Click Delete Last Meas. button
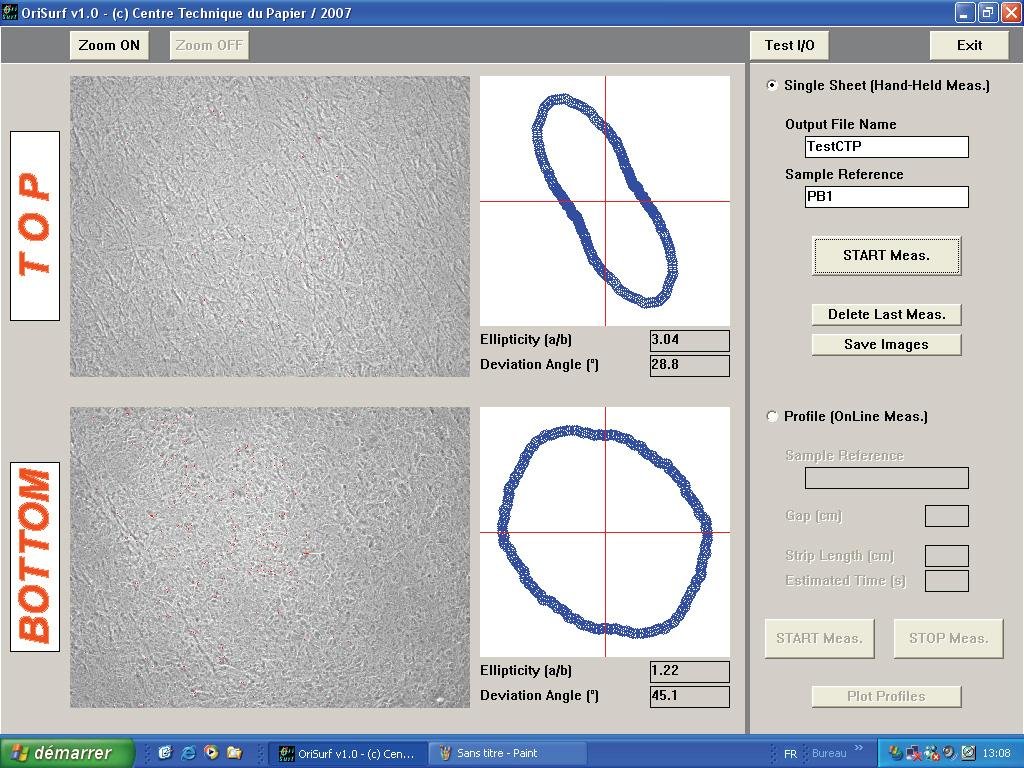This screenshot has width=1024, height=768. (886, 314)
